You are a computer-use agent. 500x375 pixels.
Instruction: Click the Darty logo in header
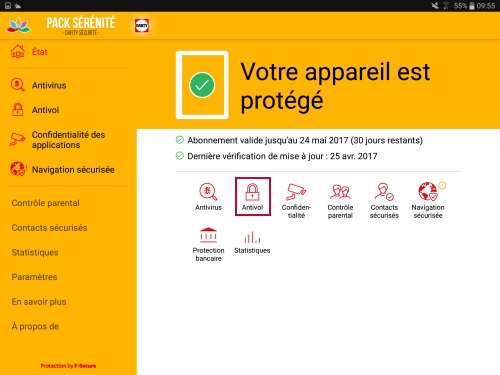[142, 25]
